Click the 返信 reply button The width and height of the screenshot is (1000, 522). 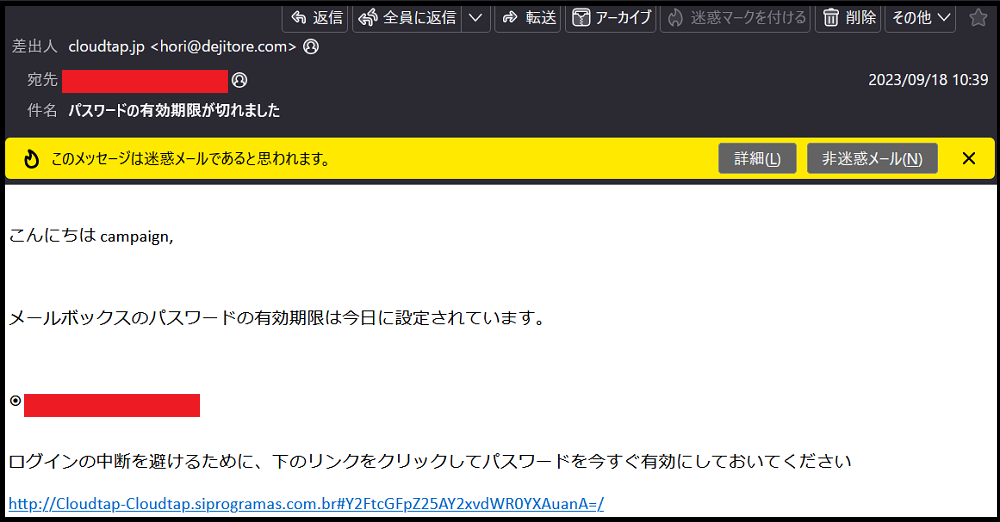point(315,17)
